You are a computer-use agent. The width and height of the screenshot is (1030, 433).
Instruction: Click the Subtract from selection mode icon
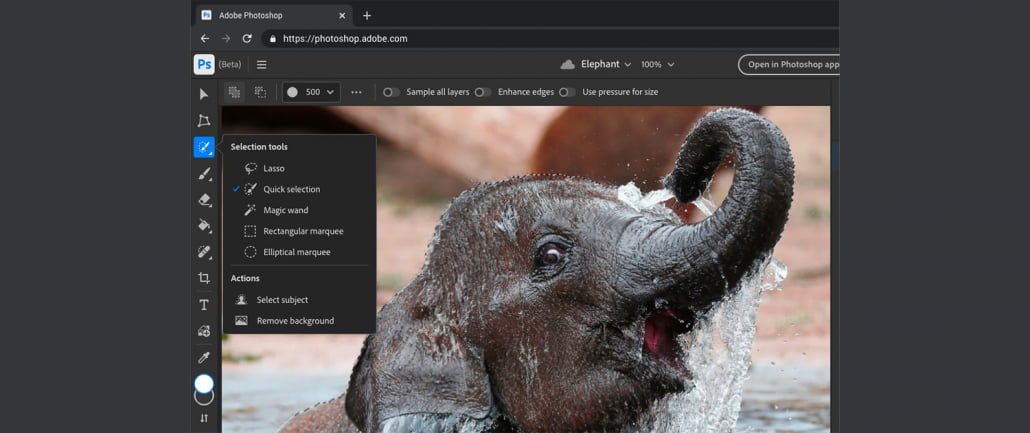pos(261,92)
